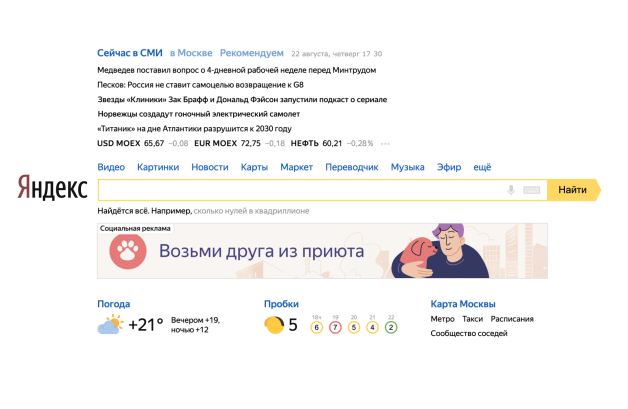Open the on-screen keyboard icon
This screenshot has height=409, width=628.
coord(531,189)
